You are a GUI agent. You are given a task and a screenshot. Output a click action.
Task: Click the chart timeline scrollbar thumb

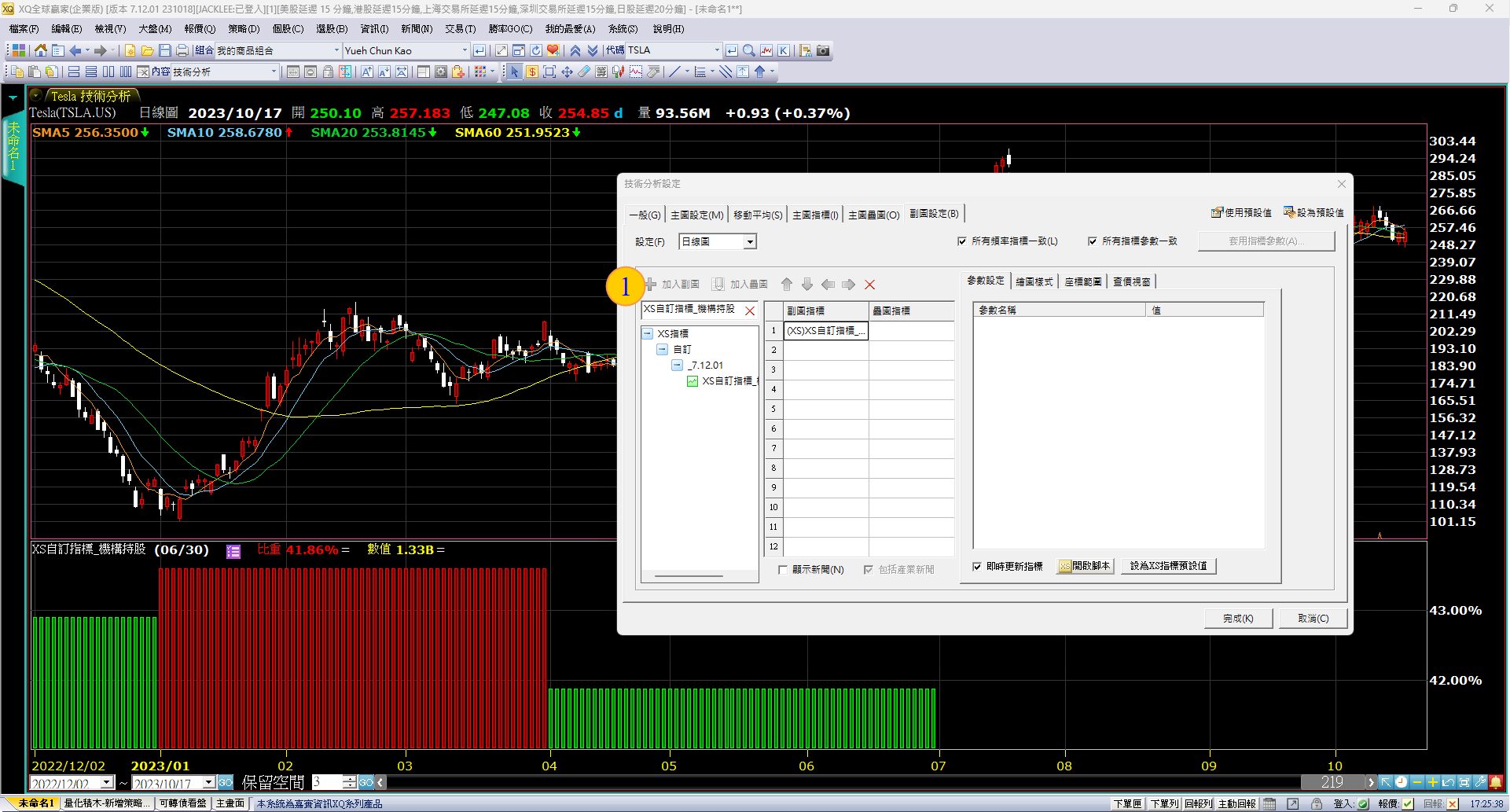click(1332, 782)
